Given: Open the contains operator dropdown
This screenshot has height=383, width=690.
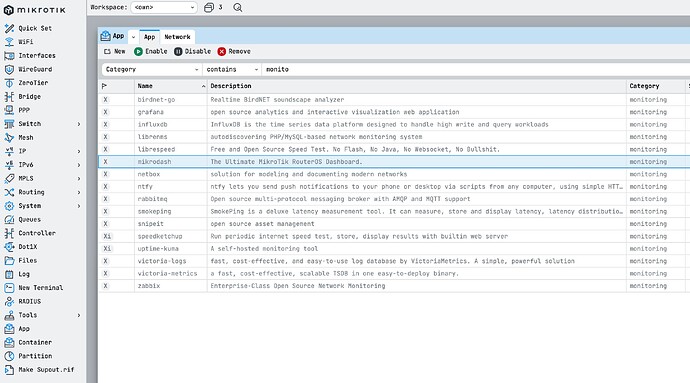Looking at the screenshot, I should click(232, 70).
